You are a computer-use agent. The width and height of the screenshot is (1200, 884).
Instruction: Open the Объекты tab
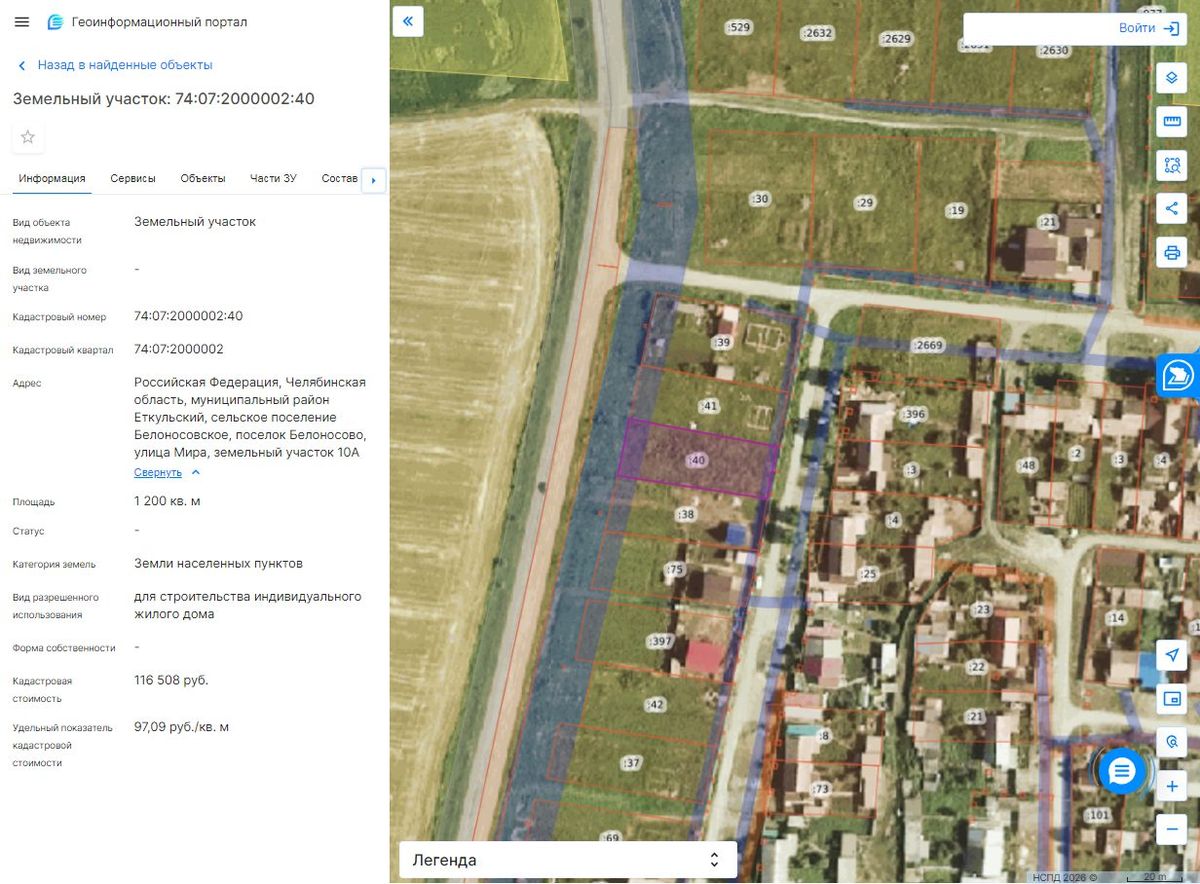point(203,178)
